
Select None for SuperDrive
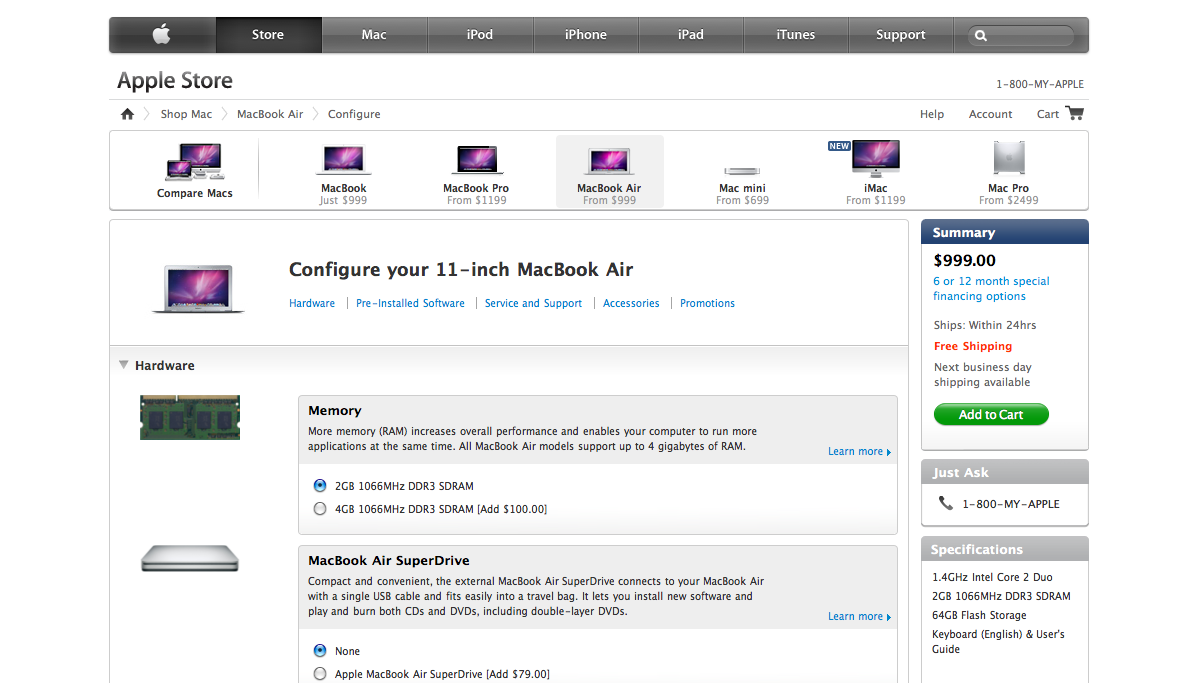tap(320, 651)
